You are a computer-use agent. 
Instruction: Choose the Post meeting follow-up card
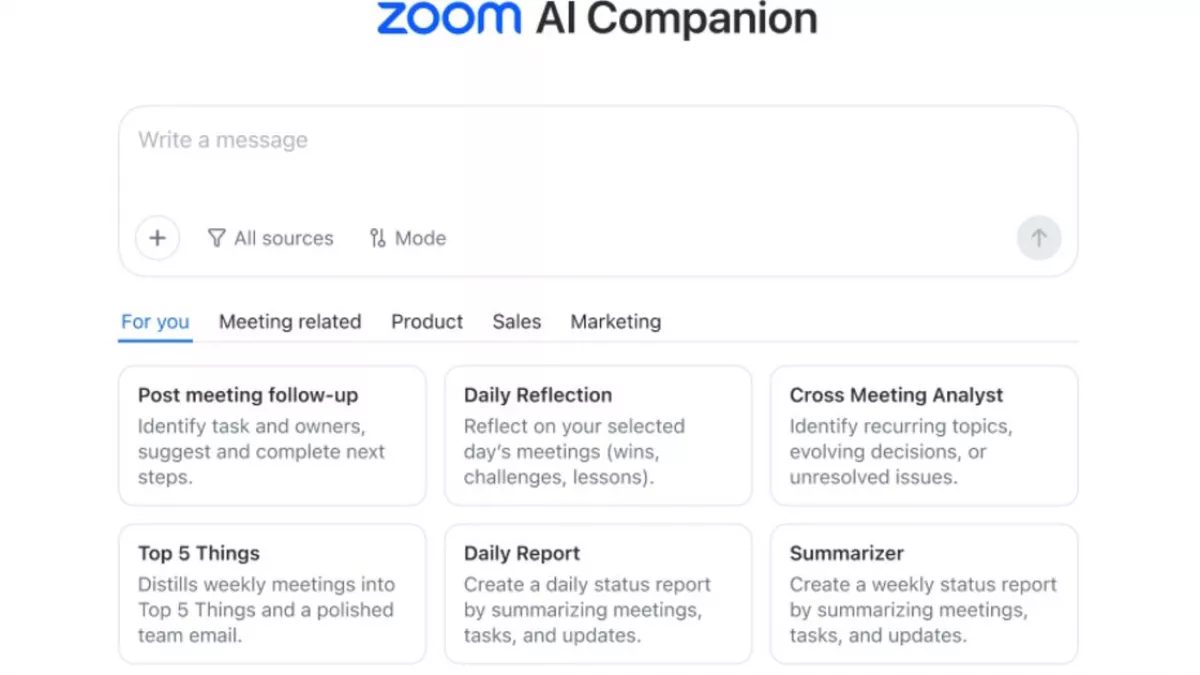272,435
